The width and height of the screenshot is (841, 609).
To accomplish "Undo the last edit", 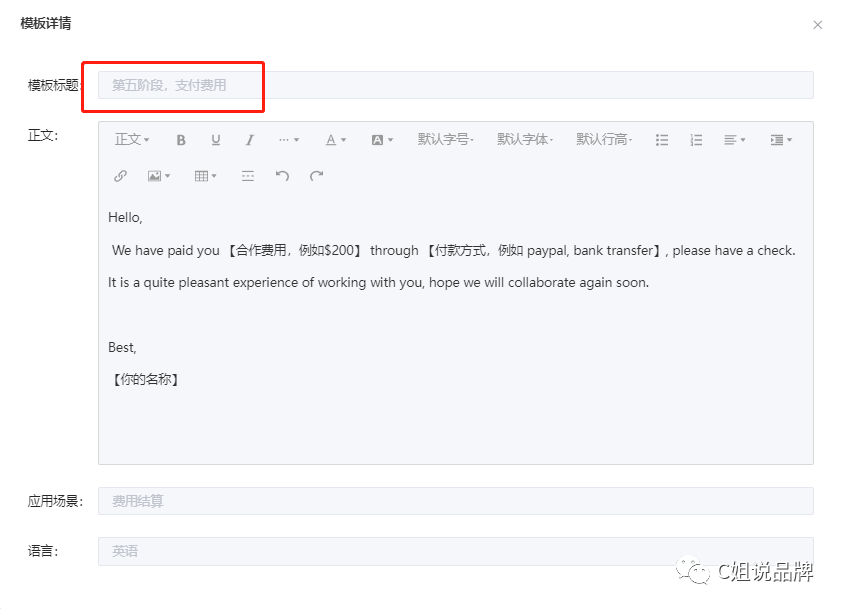I will (x=281, y=176).
